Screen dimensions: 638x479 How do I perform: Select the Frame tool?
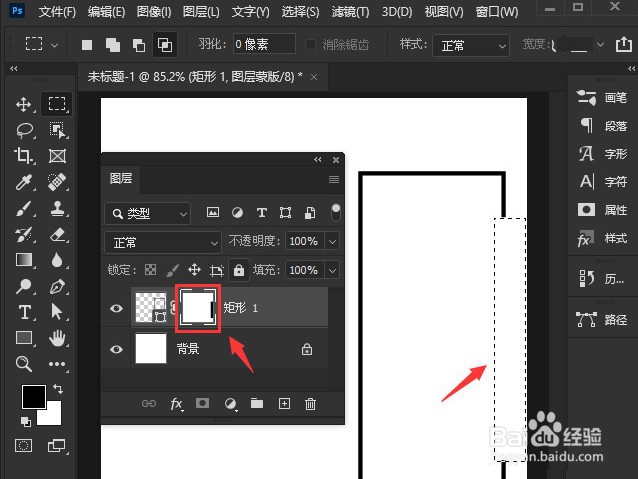pyautogui.click(x=57, y=156)
